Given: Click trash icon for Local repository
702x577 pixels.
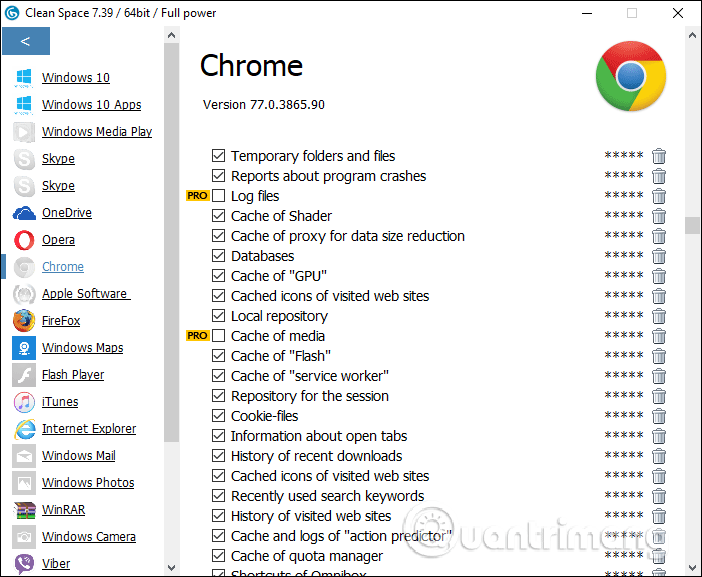Looking at the screenshot, I should tap(659, 316).
